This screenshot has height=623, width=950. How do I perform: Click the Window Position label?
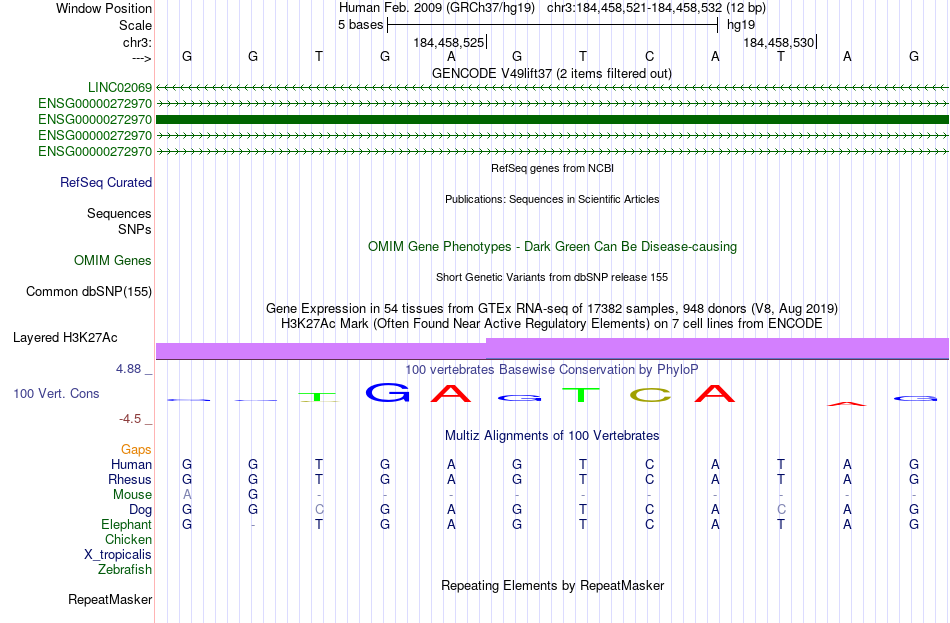(104, 8)
